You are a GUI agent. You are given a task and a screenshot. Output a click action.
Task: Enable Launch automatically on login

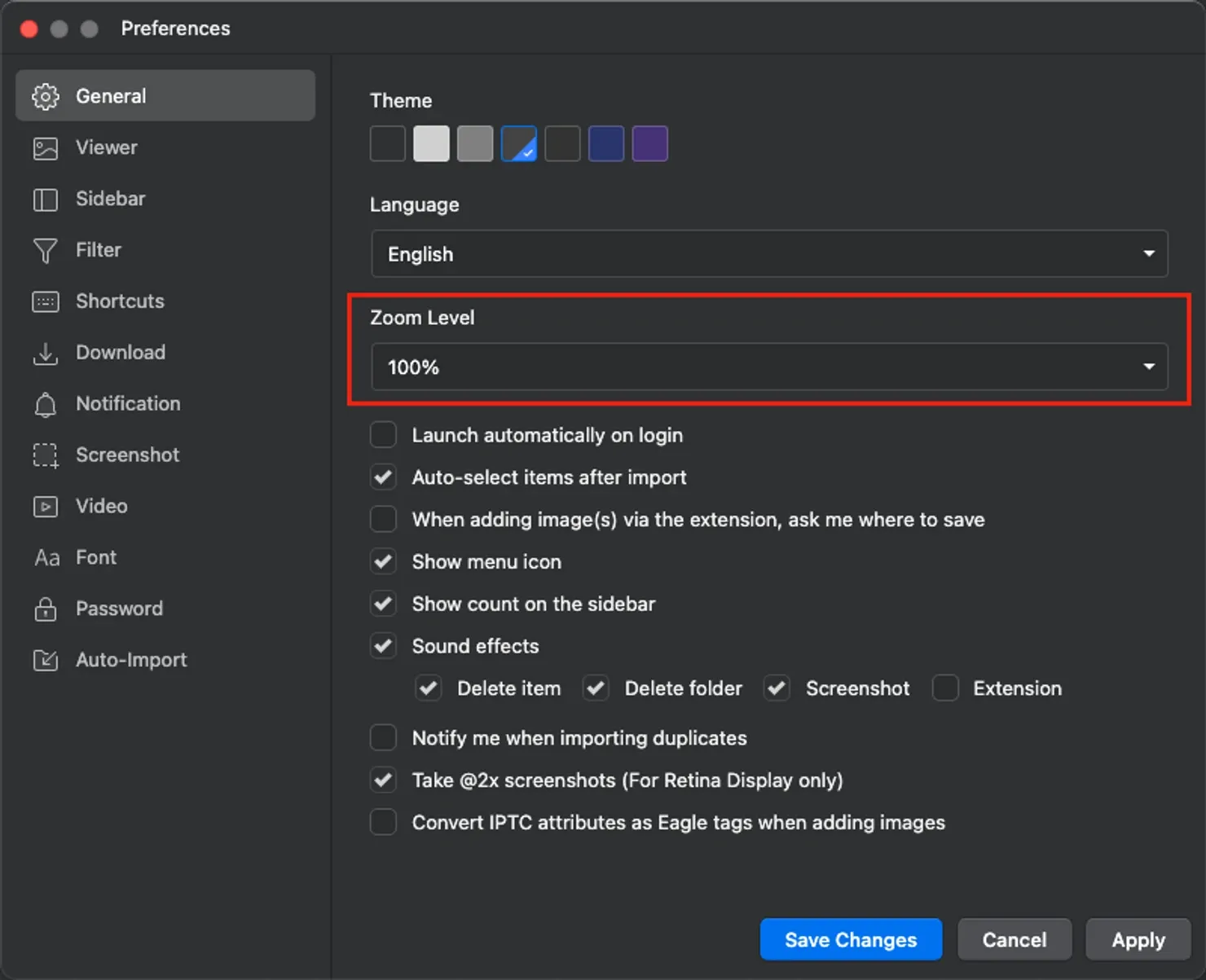pos(384,435)
